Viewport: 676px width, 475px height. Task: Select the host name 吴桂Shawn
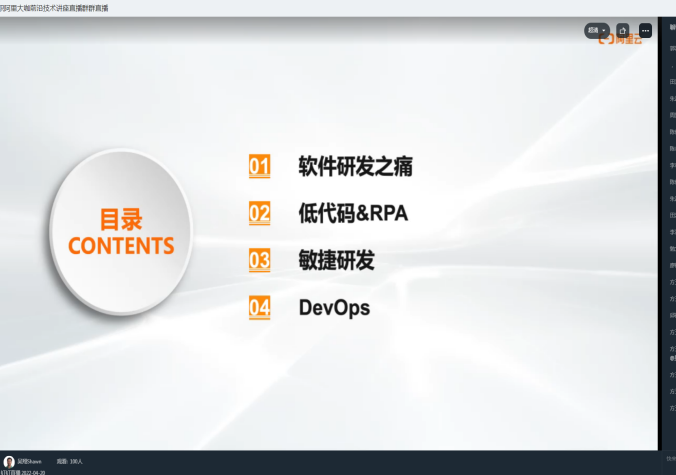(x=29, y=461)
